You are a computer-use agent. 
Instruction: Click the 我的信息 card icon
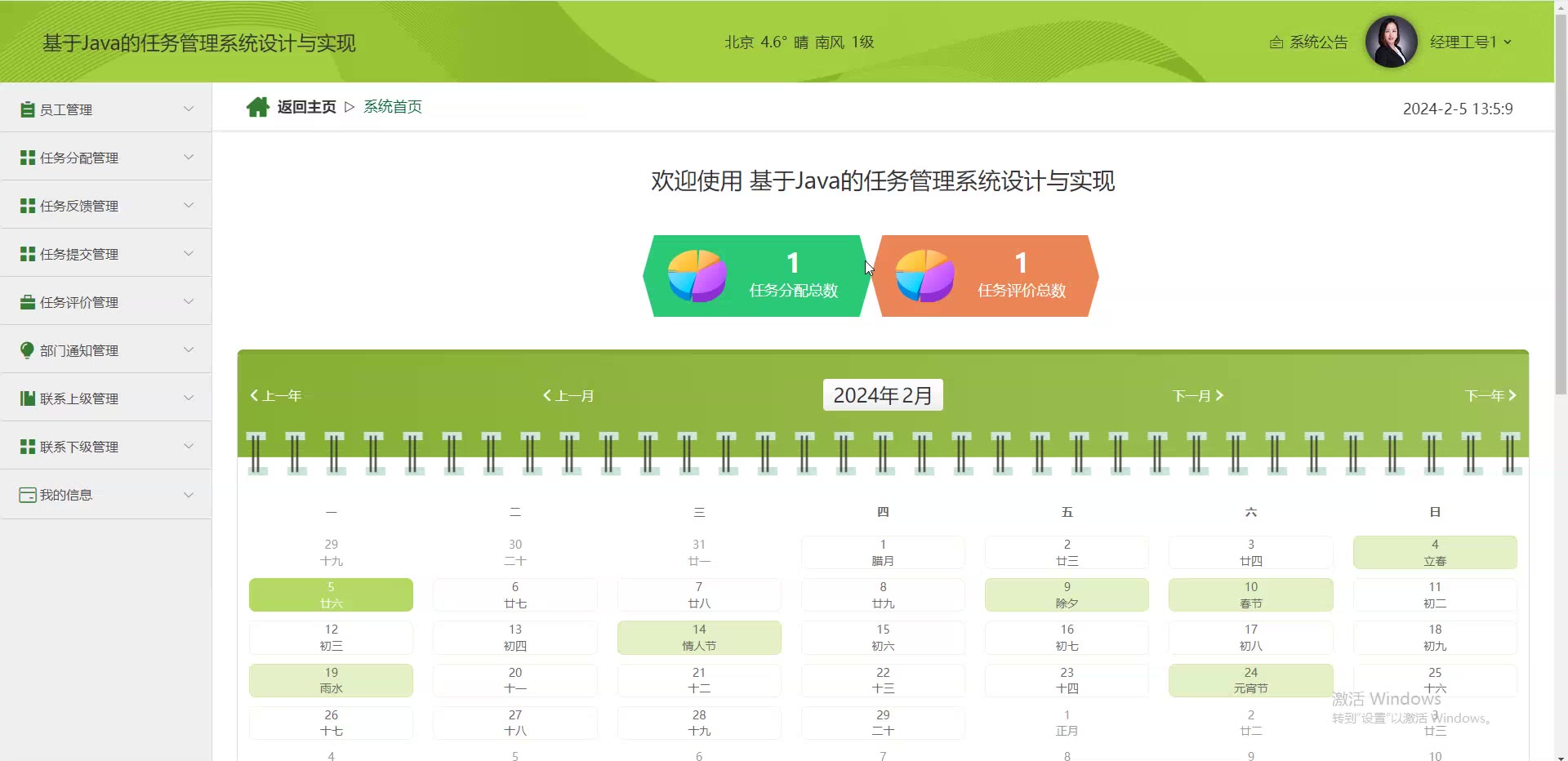tap(27, 495)
